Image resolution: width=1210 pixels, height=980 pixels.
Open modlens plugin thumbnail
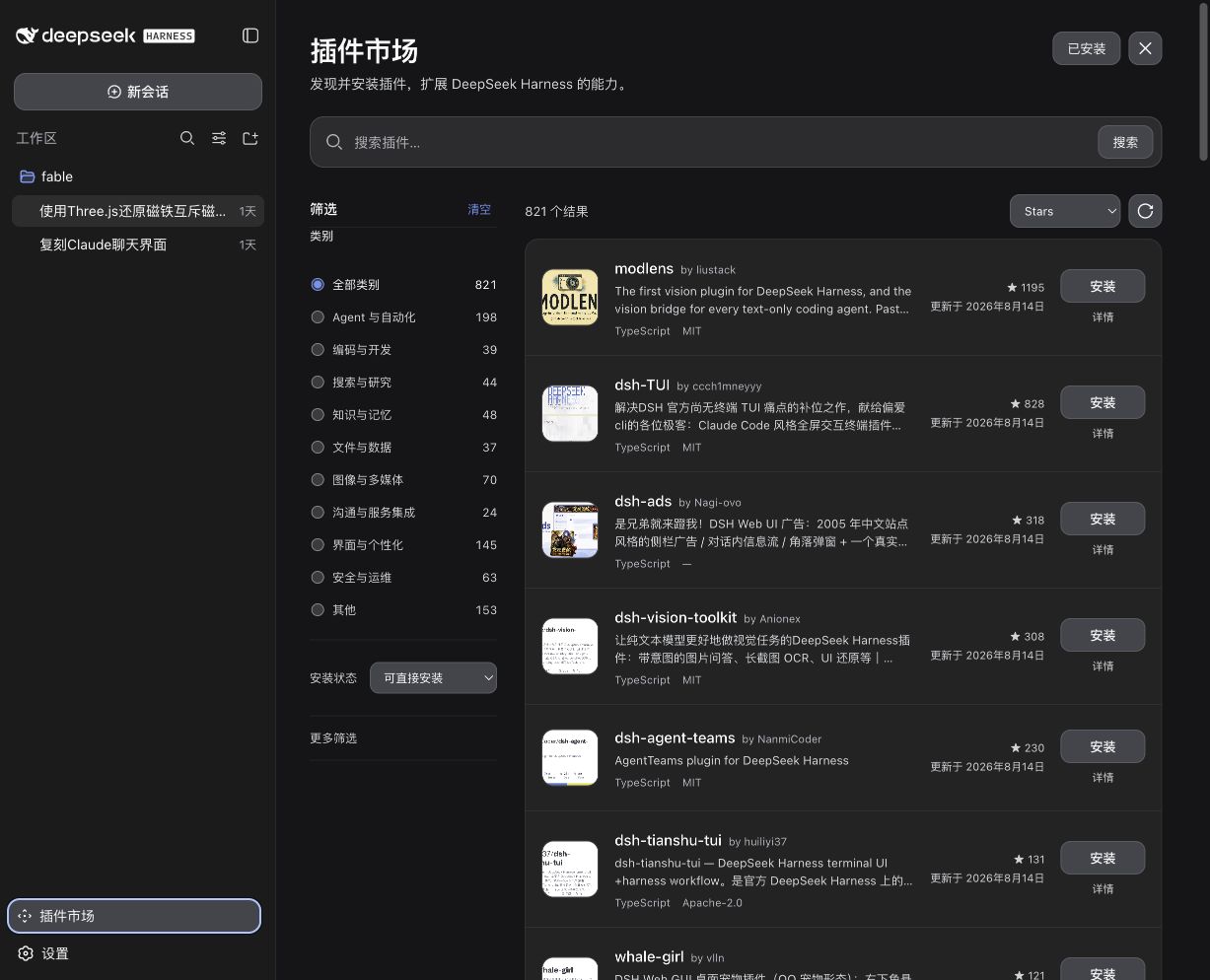(x=570, y=297)
